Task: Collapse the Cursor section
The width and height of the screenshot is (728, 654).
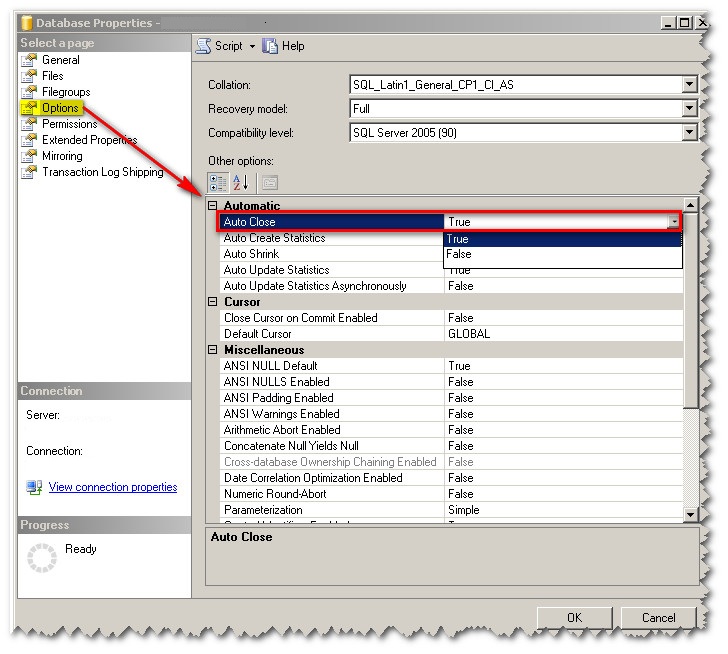Action: [213, 302]
